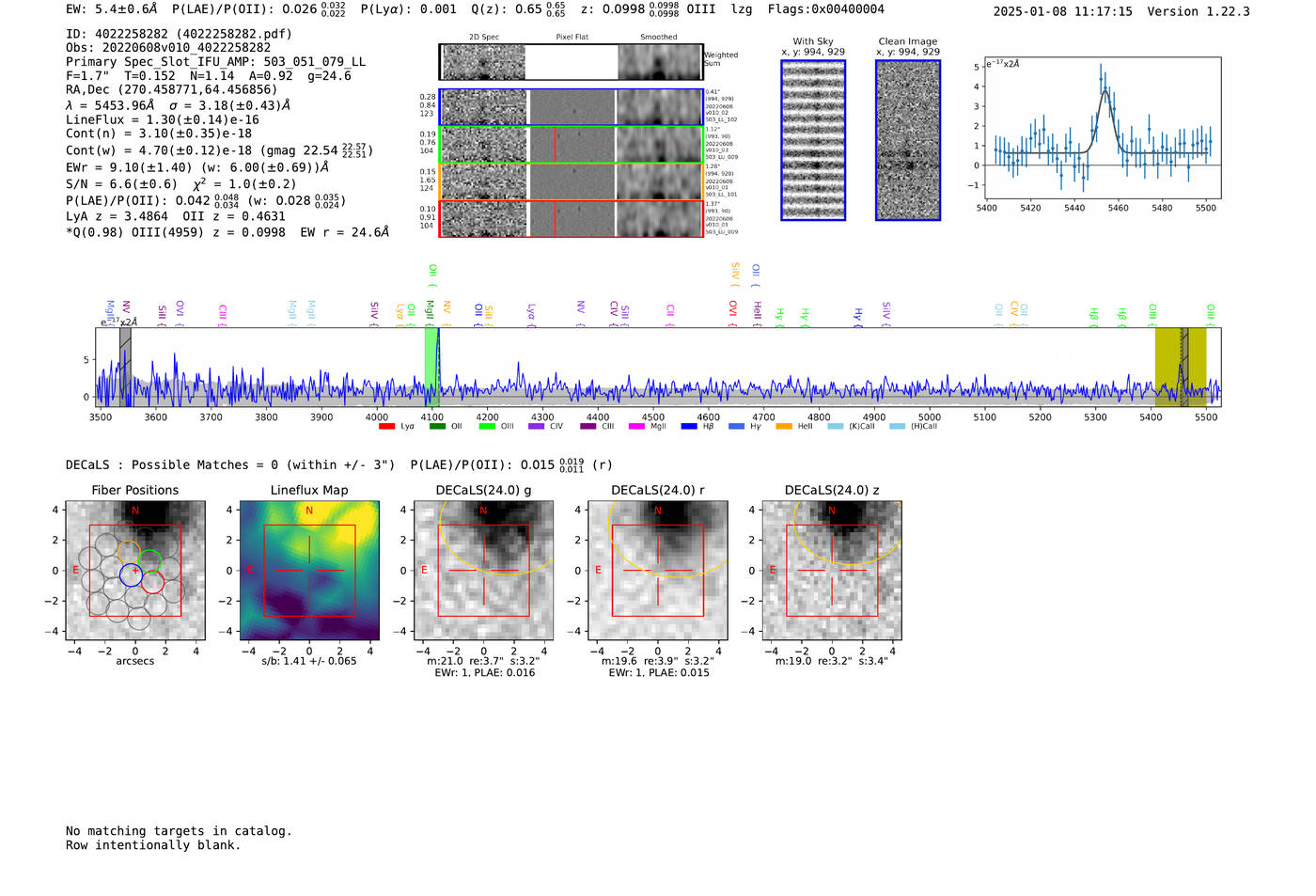Click the "s/b: 1.41 +/- 0.065" caption
1316x896 pixels.
[x=309, y=661]
